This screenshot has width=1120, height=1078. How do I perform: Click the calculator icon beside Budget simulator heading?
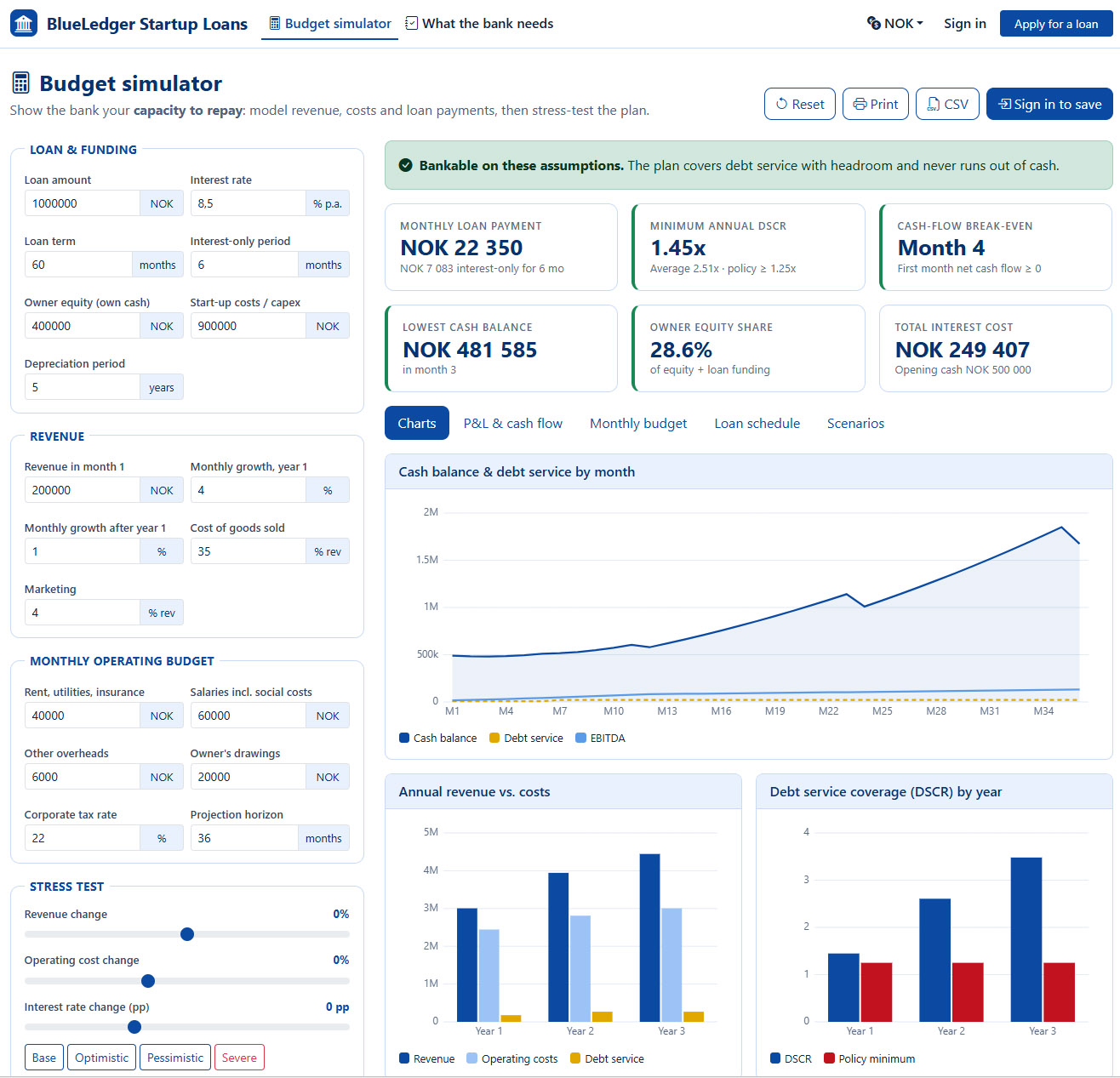click(21, 83)
